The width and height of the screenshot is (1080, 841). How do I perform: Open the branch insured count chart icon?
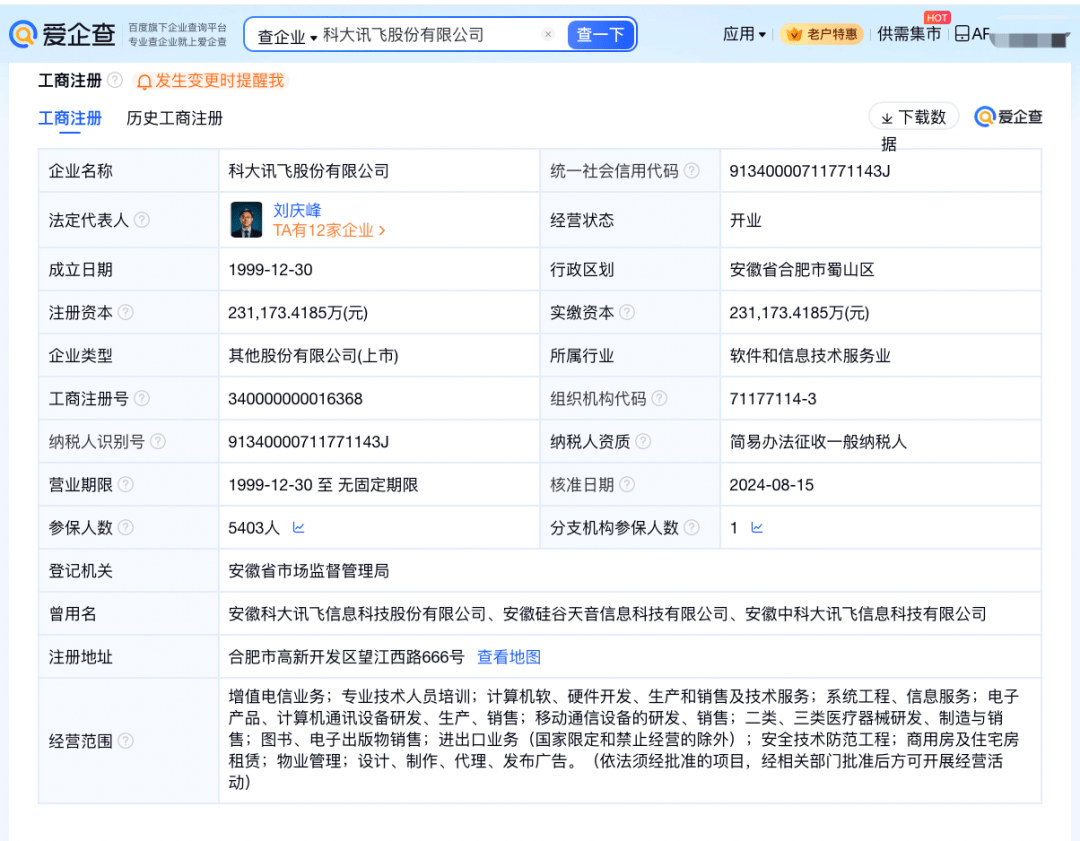click(x=757, y=527)
